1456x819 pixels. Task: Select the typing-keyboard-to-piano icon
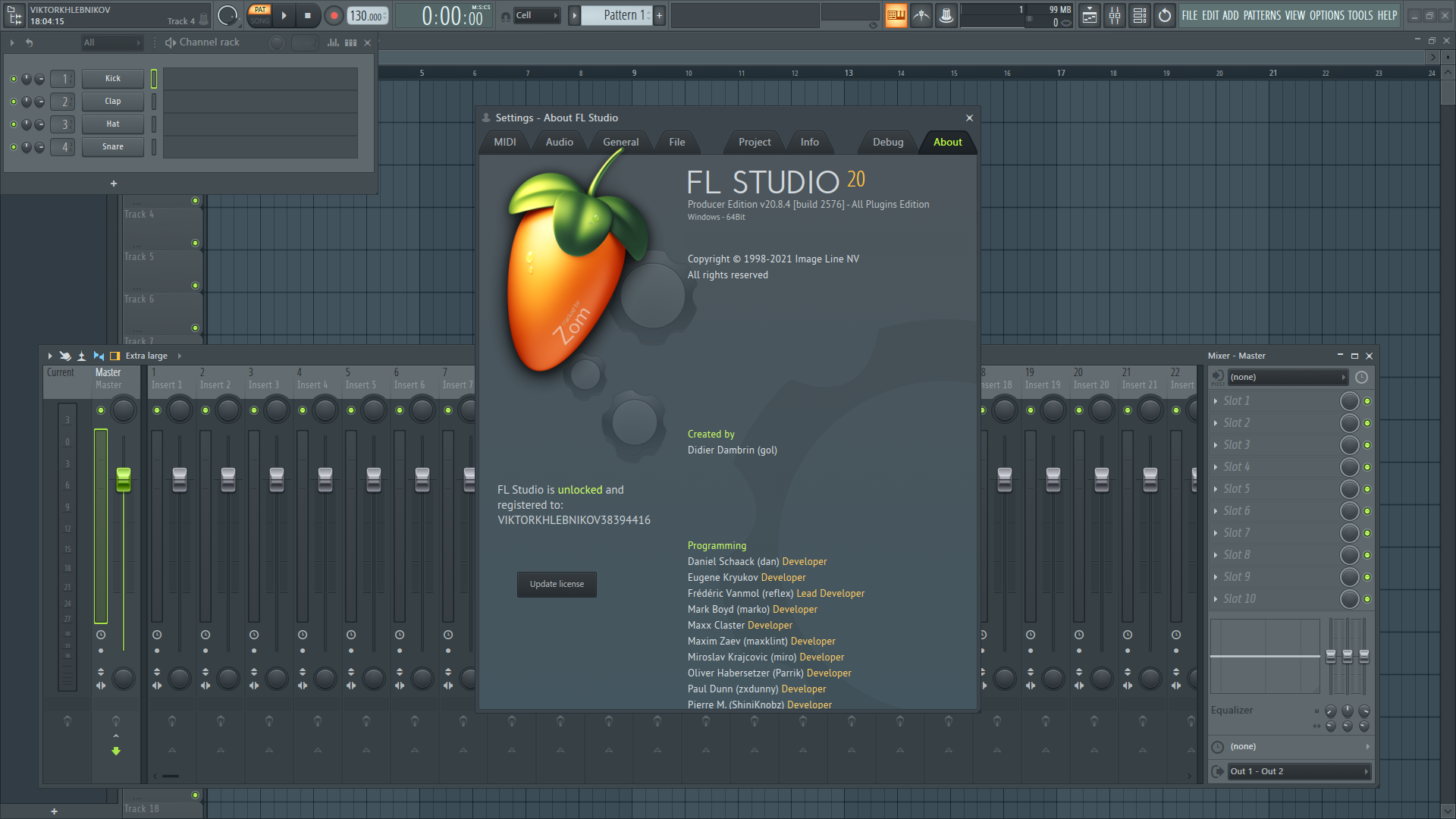896,15
